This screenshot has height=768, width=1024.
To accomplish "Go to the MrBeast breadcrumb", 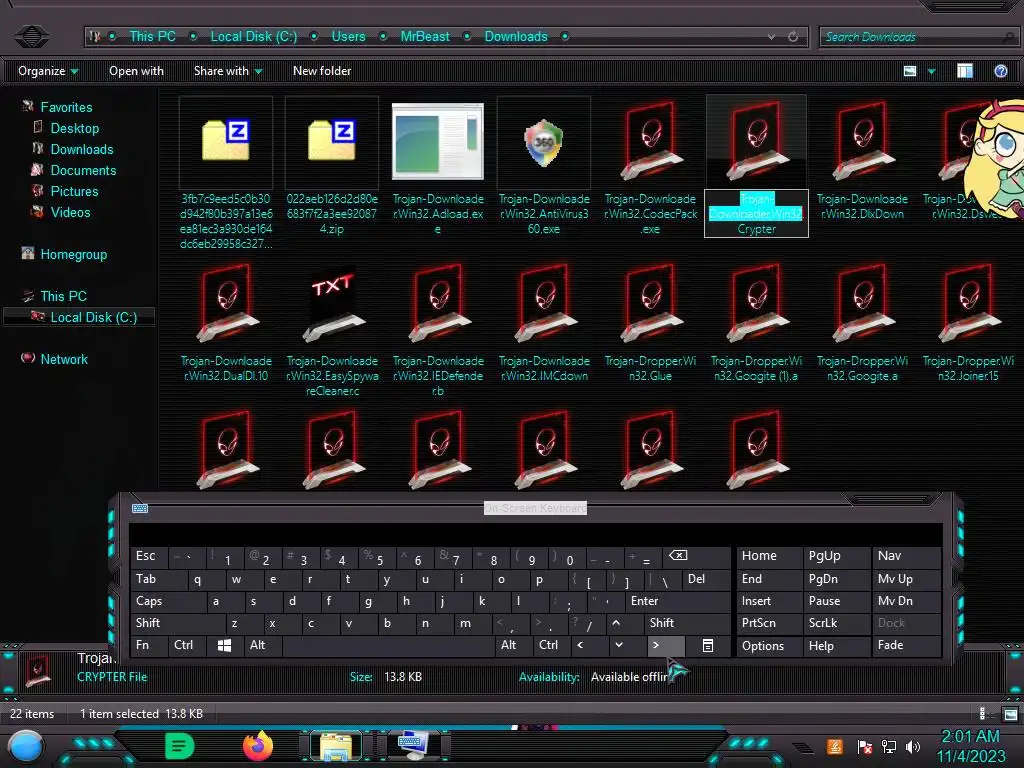I will [x=425, y=37].
